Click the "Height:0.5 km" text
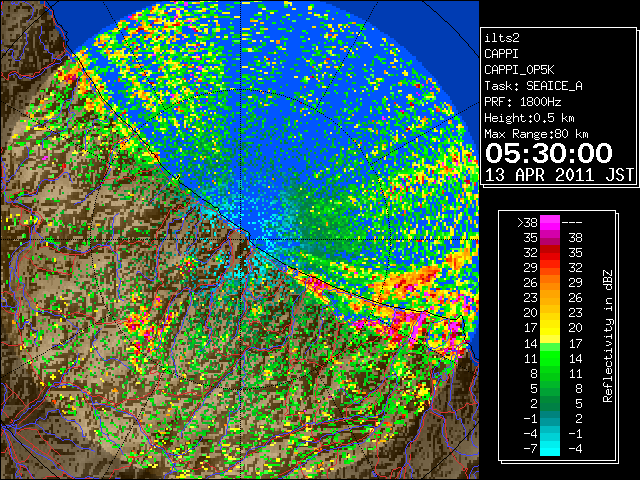The width and height of the screenshot is (640, 480). click(529, 118)
